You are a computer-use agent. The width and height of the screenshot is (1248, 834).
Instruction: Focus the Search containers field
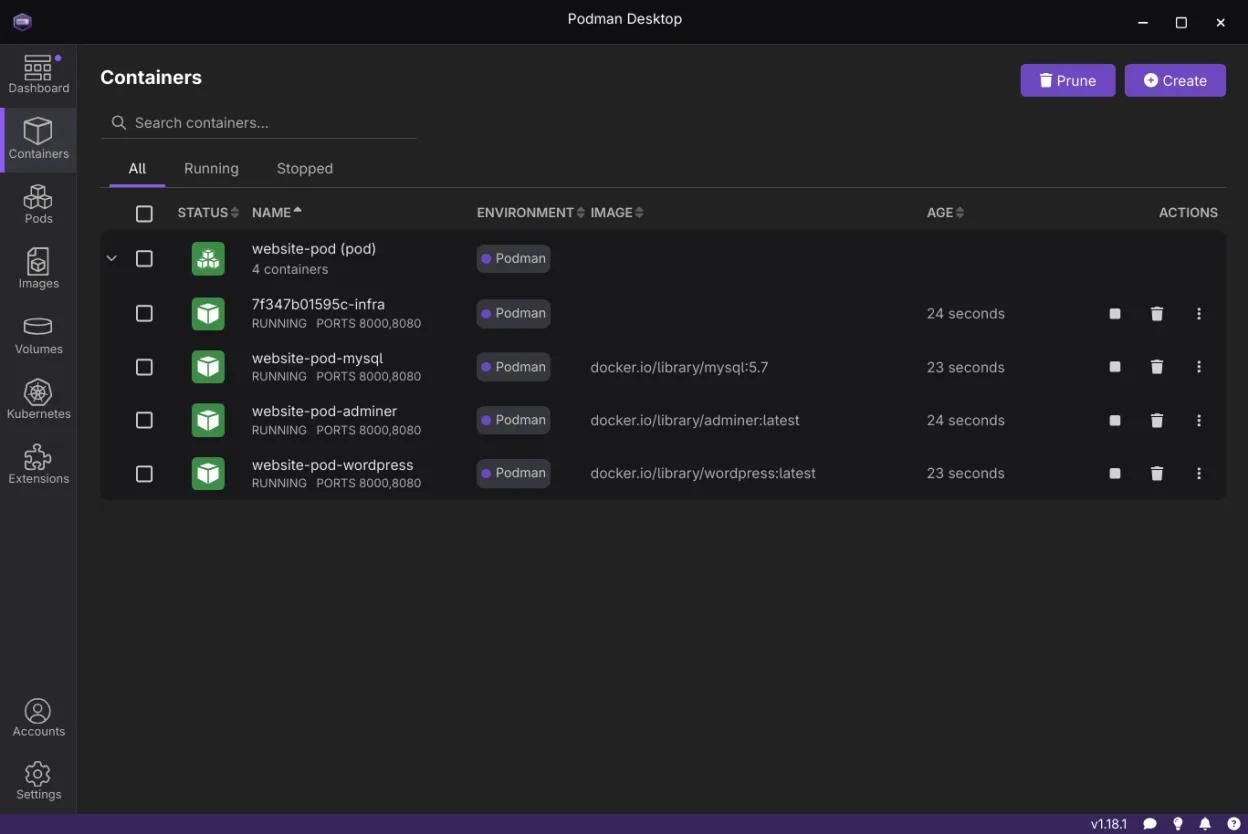coord(259,123)
